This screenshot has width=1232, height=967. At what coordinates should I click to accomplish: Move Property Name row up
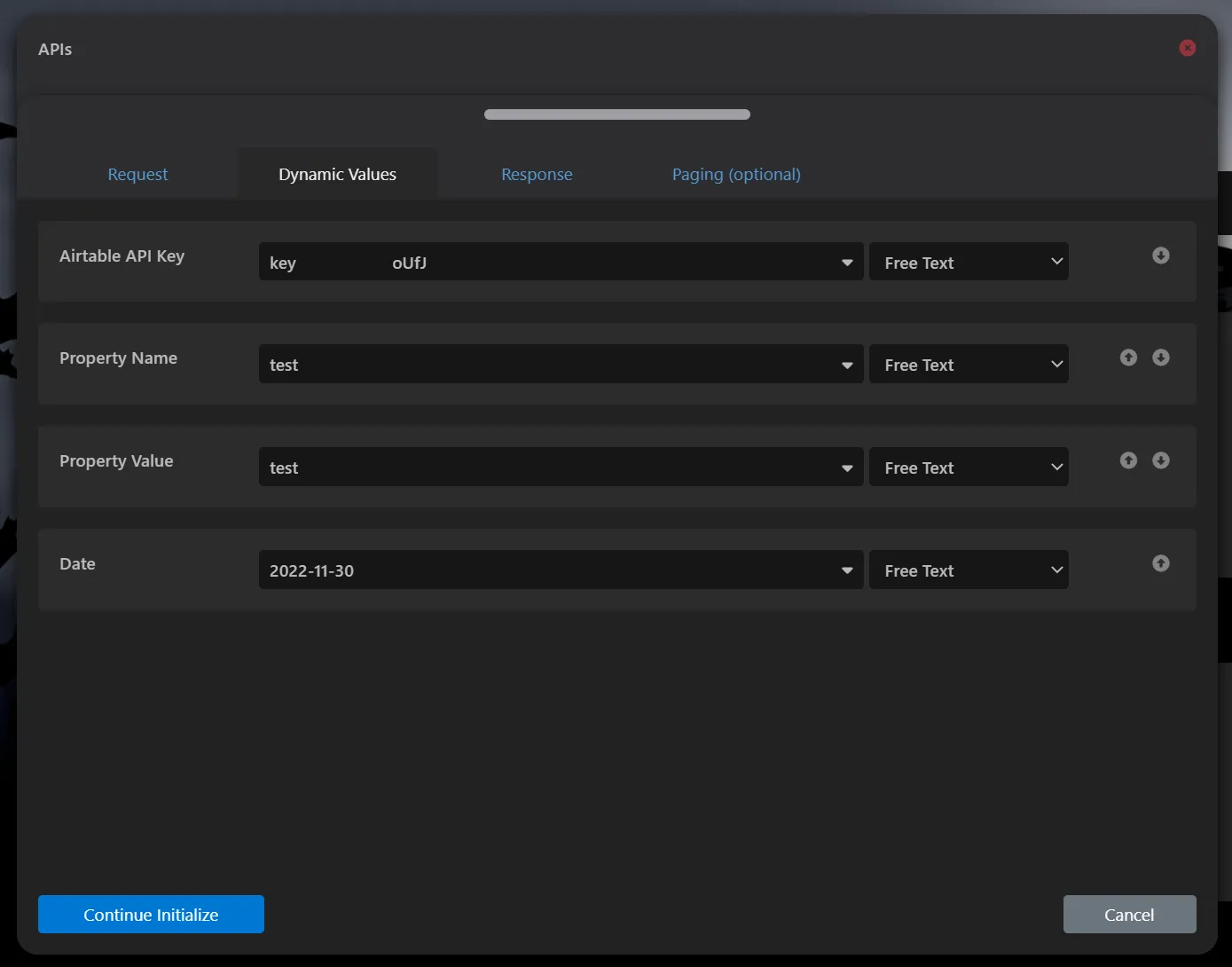[1128, 358]
